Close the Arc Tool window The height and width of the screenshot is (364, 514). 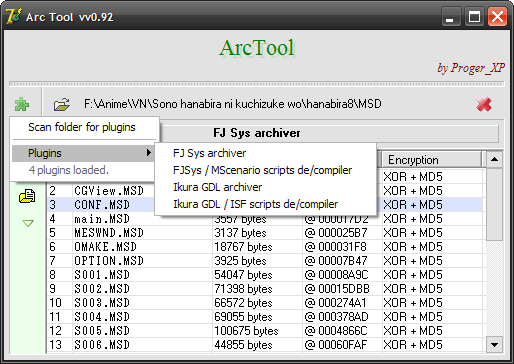[x=497, y=17]
